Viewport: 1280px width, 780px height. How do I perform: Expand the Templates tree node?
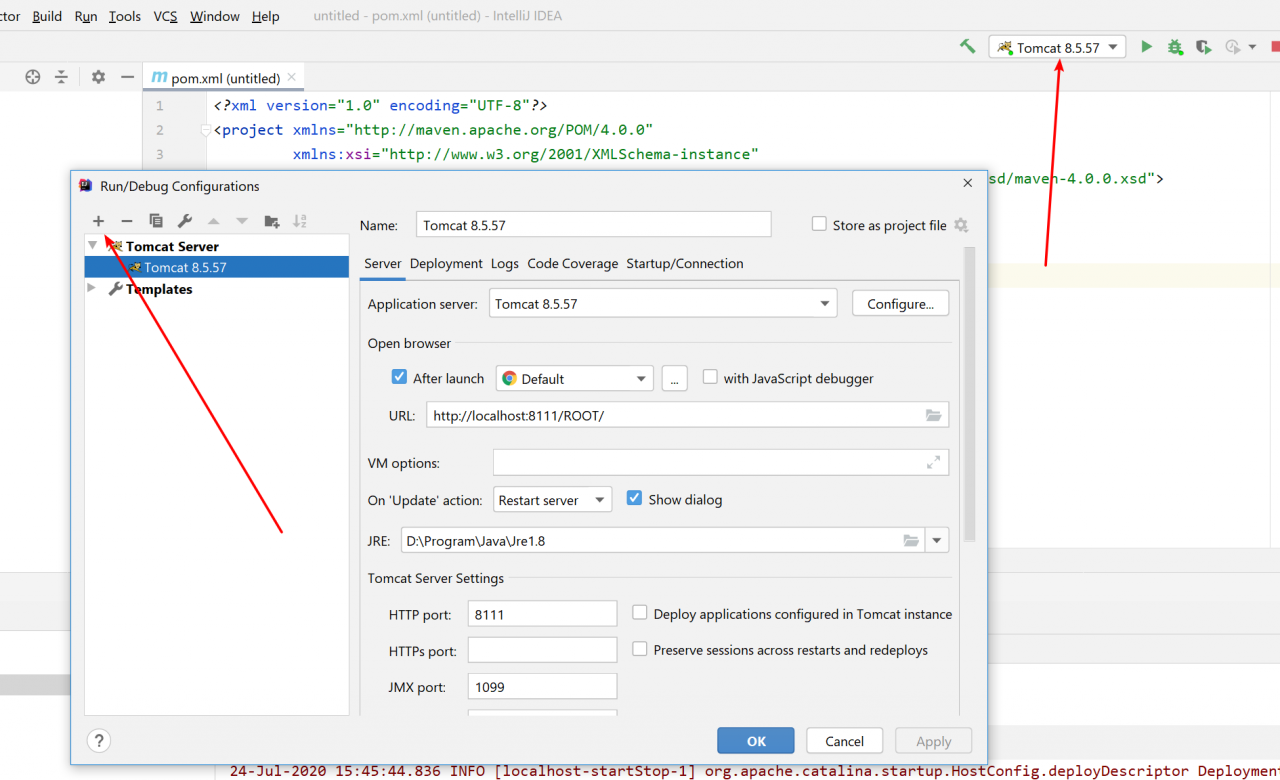click(x=92, y=289)
